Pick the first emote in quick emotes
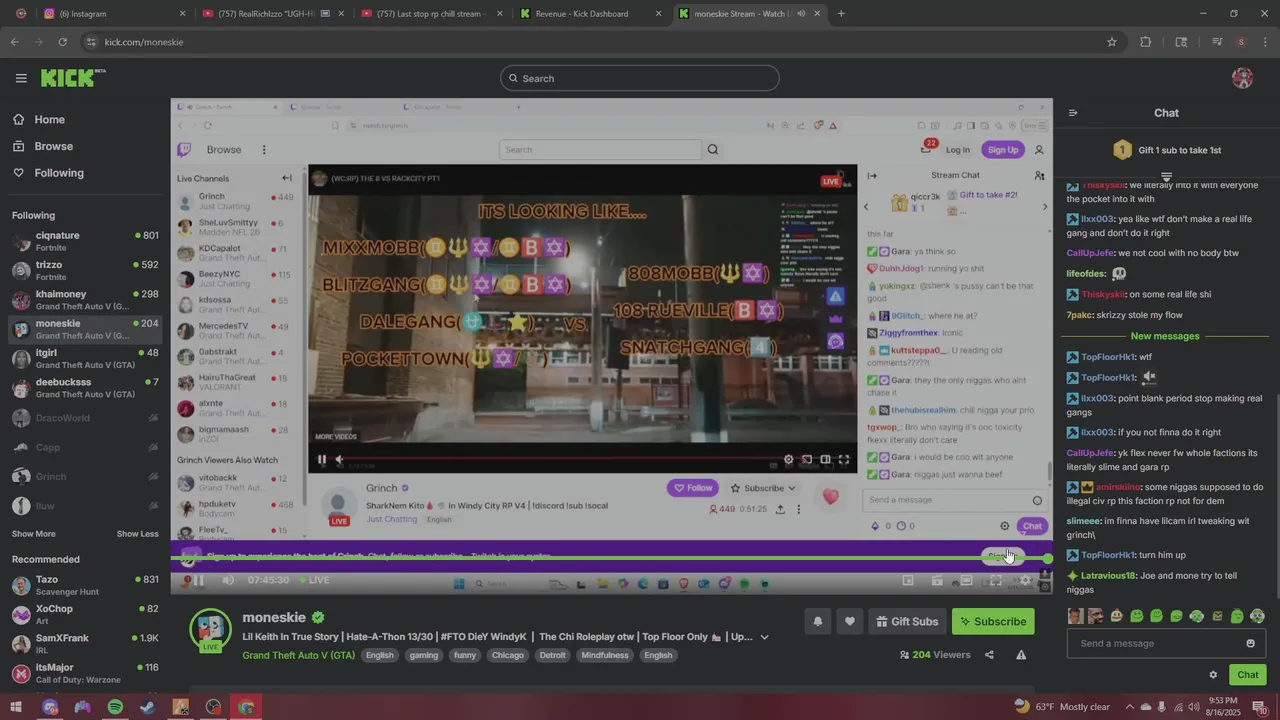The image size is (1280, 720). (1075, 616)
